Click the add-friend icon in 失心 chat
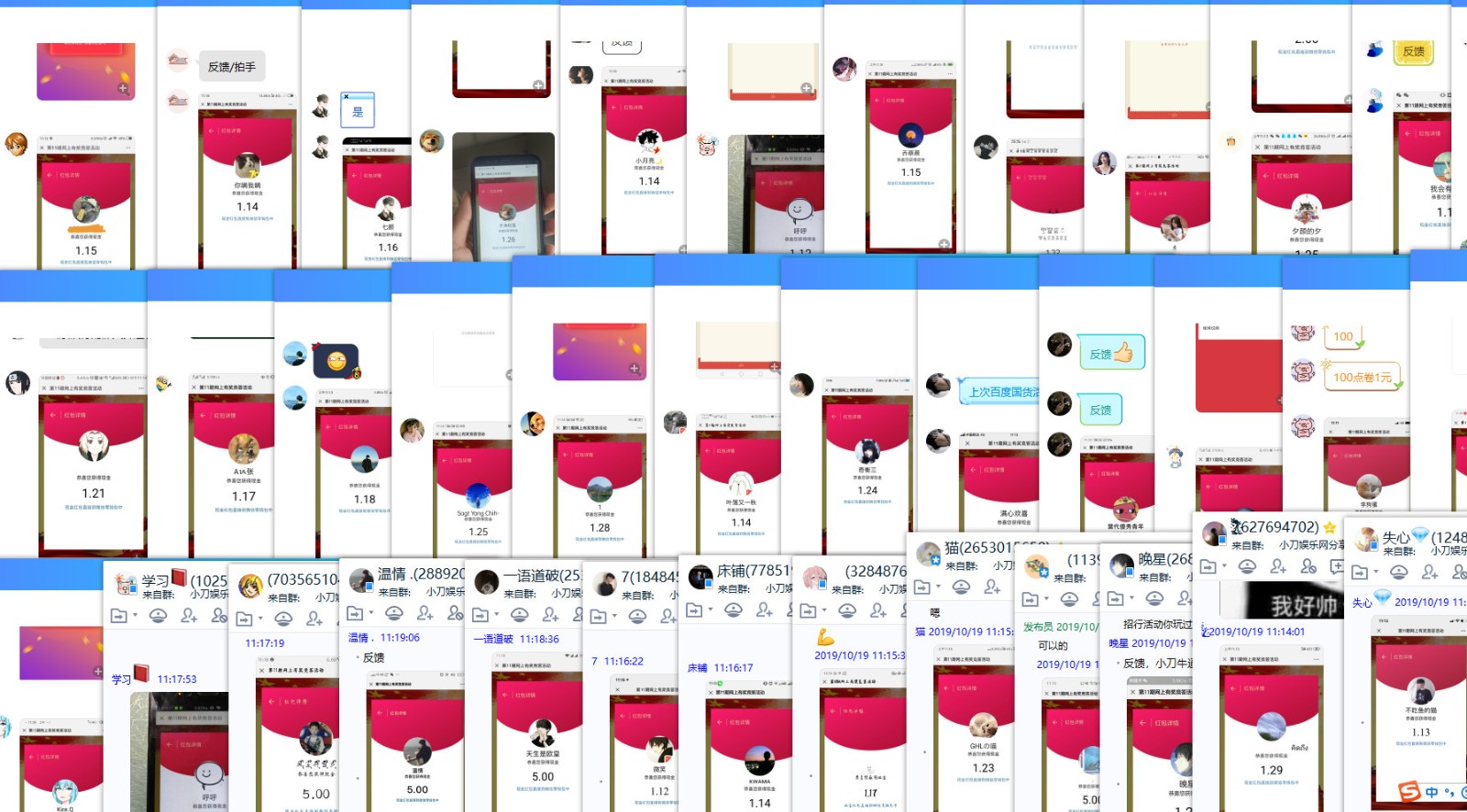Viewport: 1467px width, 812px height. (1429, 573)
